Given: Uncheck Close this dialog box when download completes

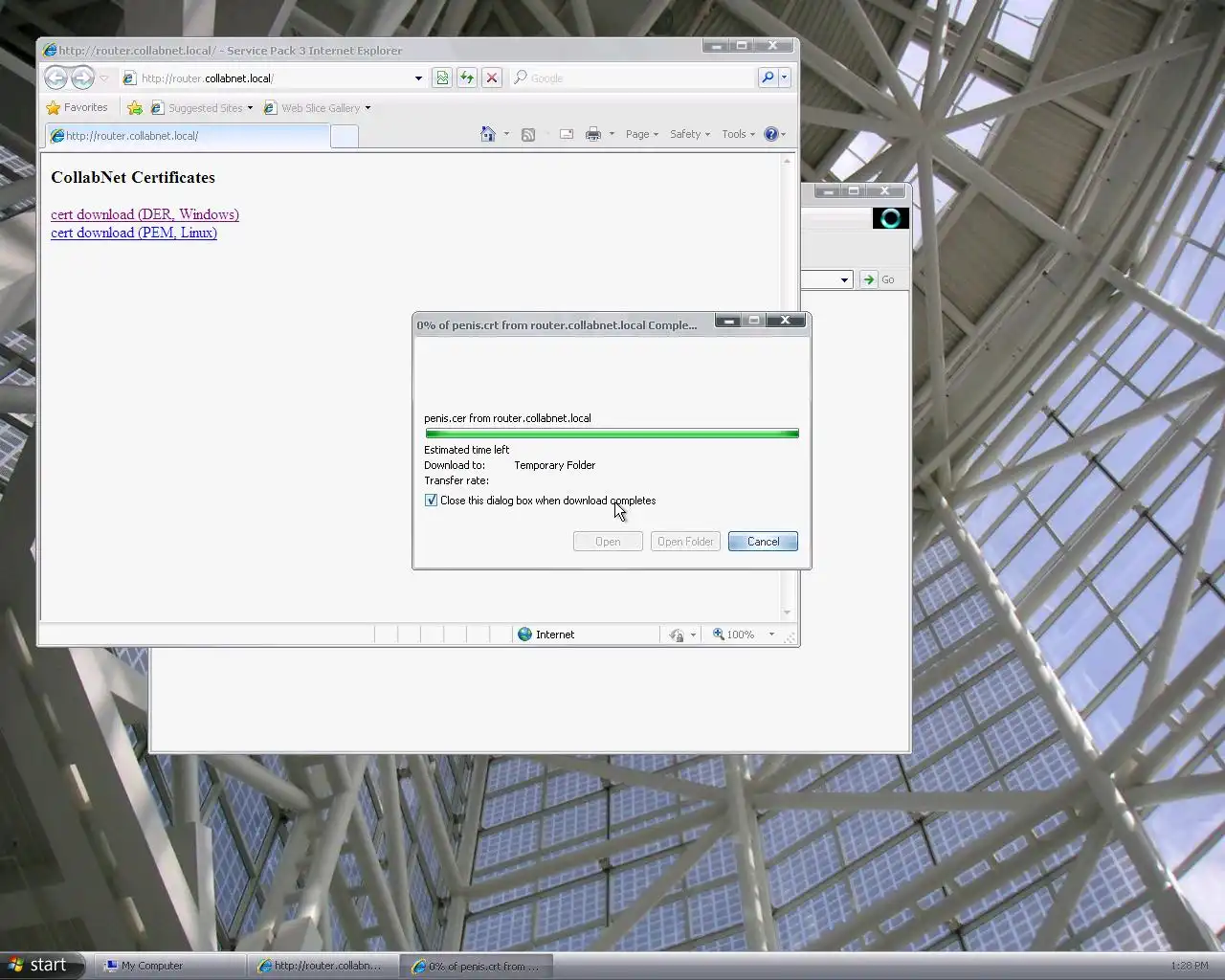Looking at the screenshot, I should 431,501.
